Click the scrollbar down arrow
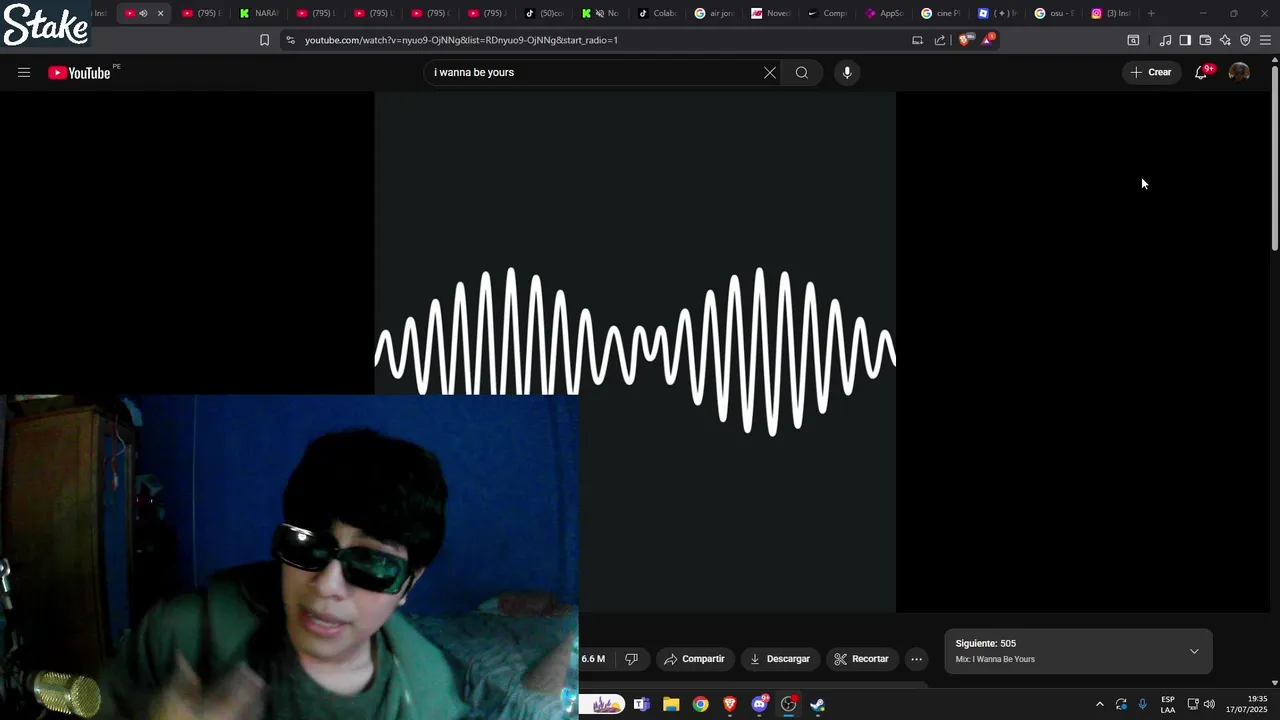 coord(1275,683)
